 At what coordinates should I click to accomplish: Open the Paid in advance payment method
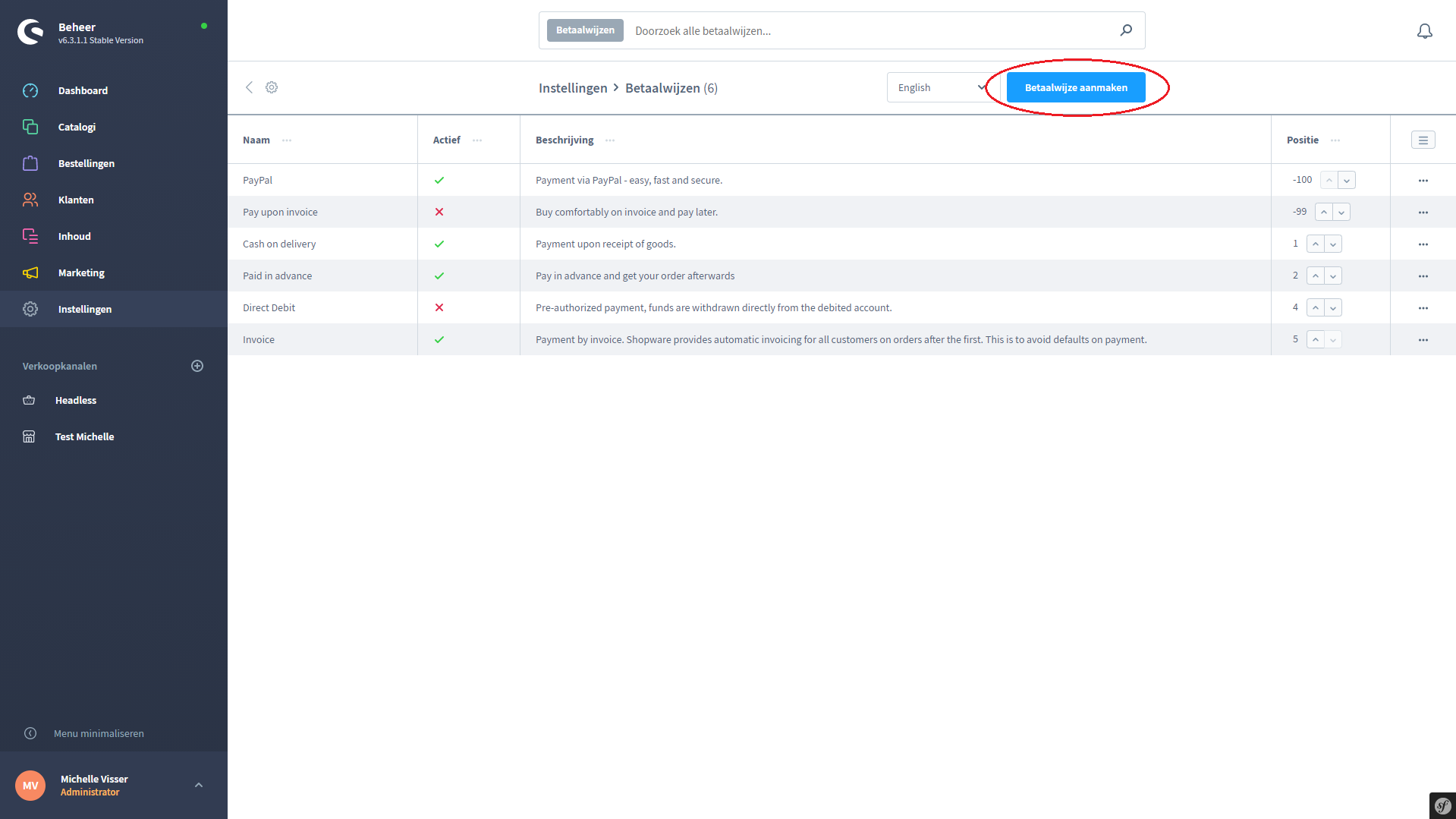277,276
